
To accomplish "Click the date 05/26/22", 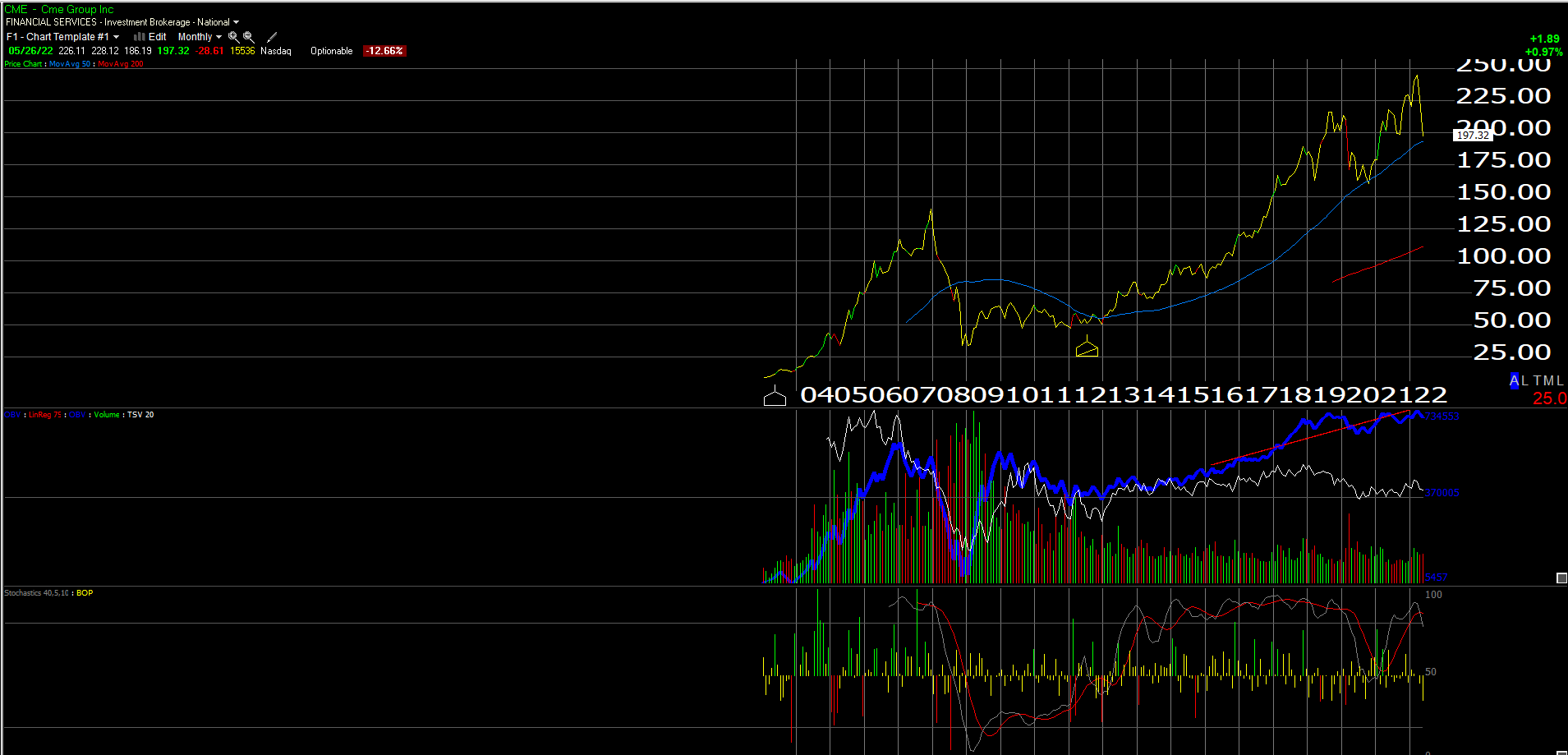I will point(30,51).
